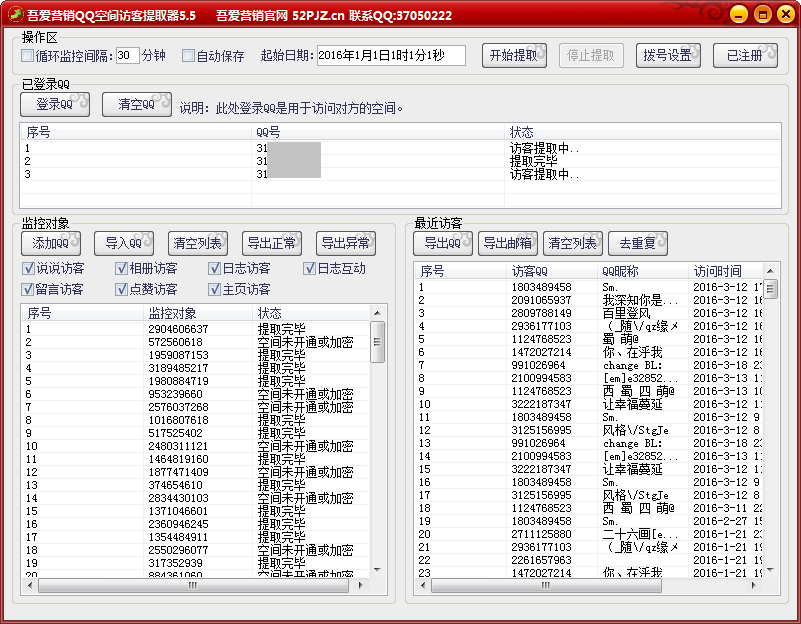Export normal results via 导出正常
This screenshot has width=801, height=624.
pos(271,243)
